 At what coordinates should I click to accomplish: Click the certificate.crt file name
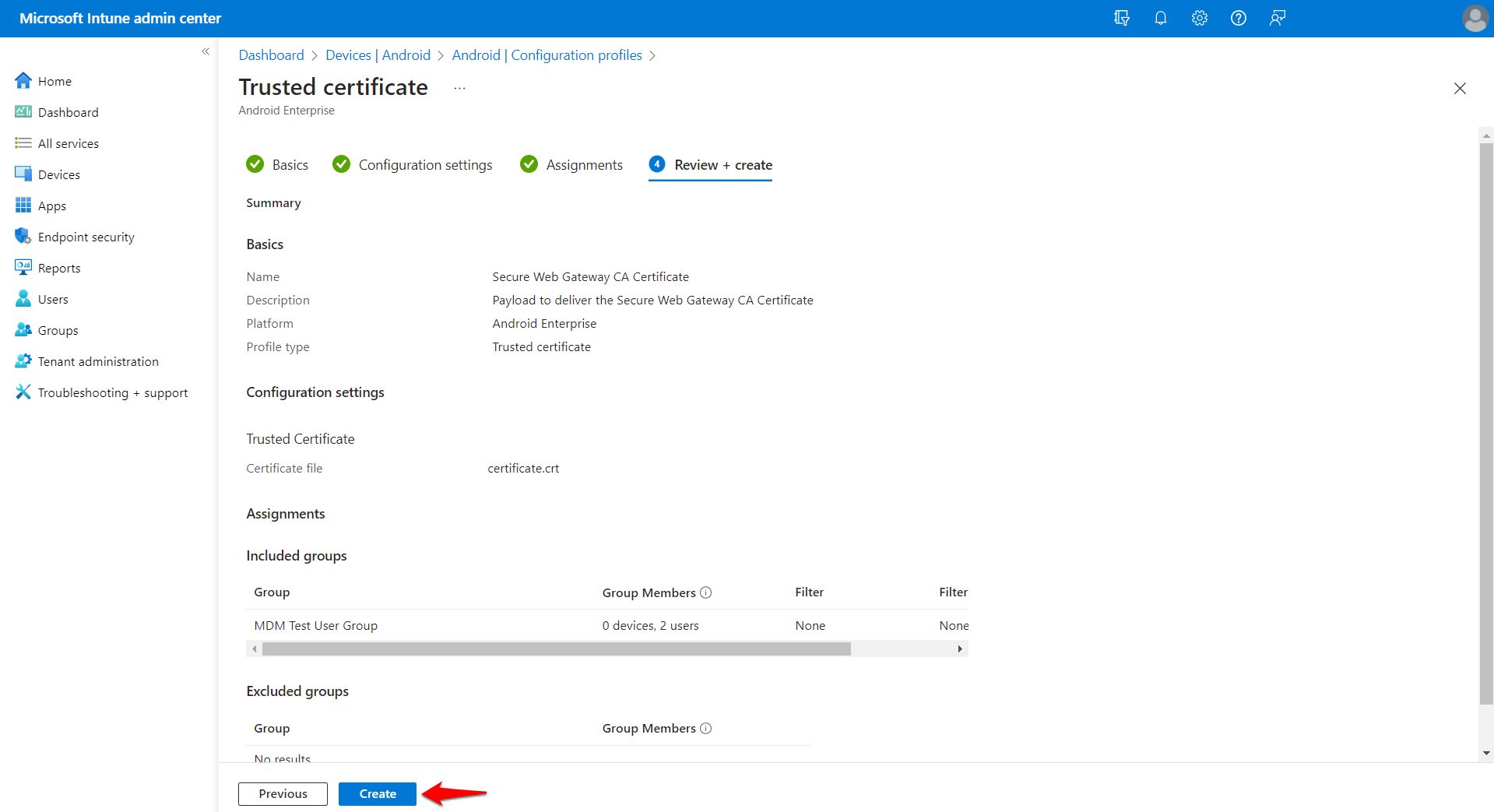point(523,469)
